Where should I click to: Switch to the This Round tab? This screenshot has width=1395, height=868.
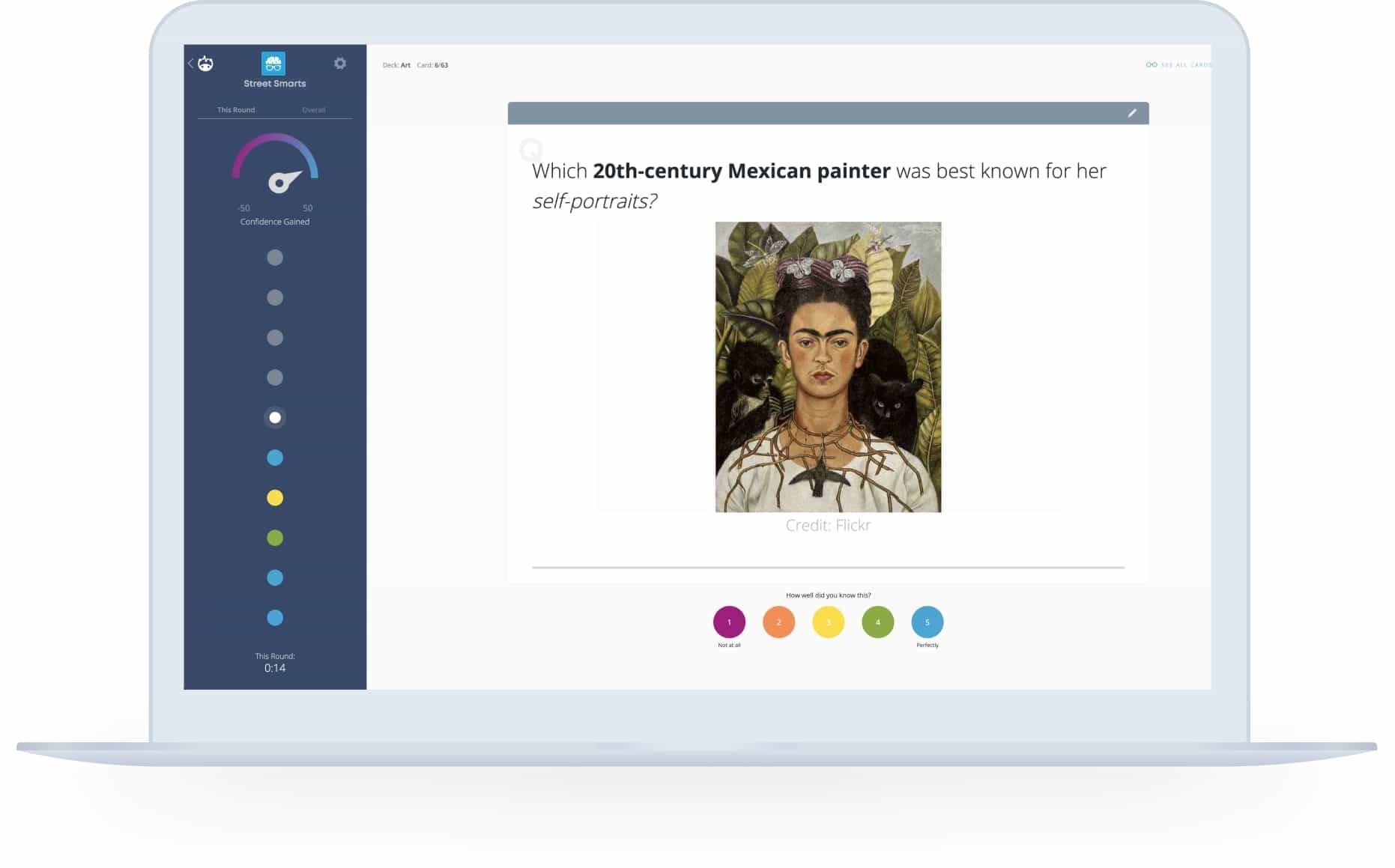[236, 109]
